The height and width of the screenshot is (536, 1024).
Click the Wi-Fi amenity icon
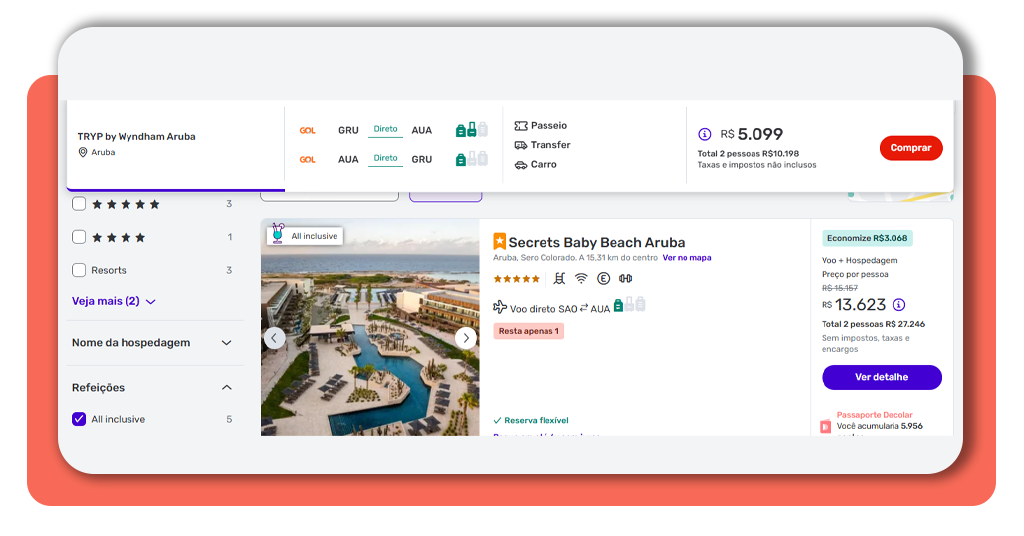[581, 279]
